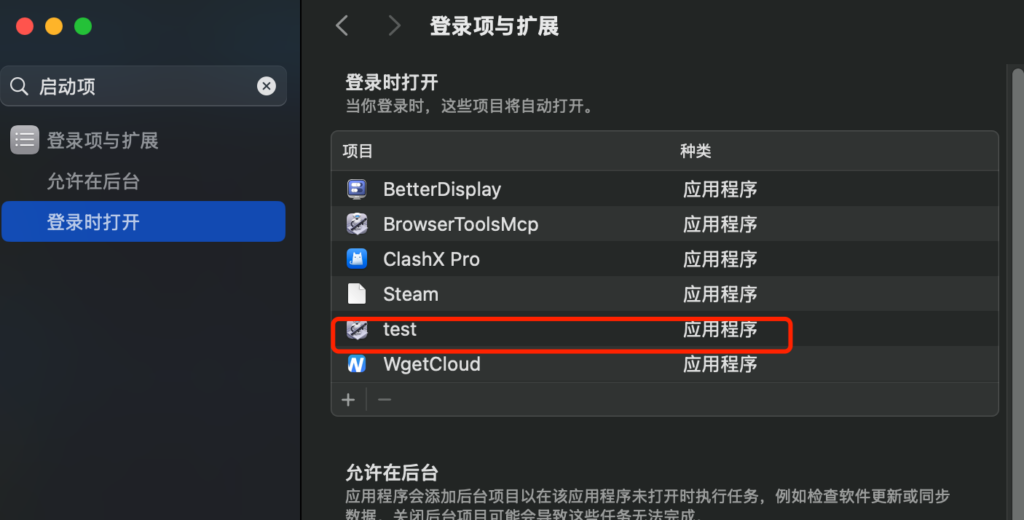This screenshot has height=520, width=1024.
Task: Click the ClashX Pro cat icon
Action: coord(357,259)
